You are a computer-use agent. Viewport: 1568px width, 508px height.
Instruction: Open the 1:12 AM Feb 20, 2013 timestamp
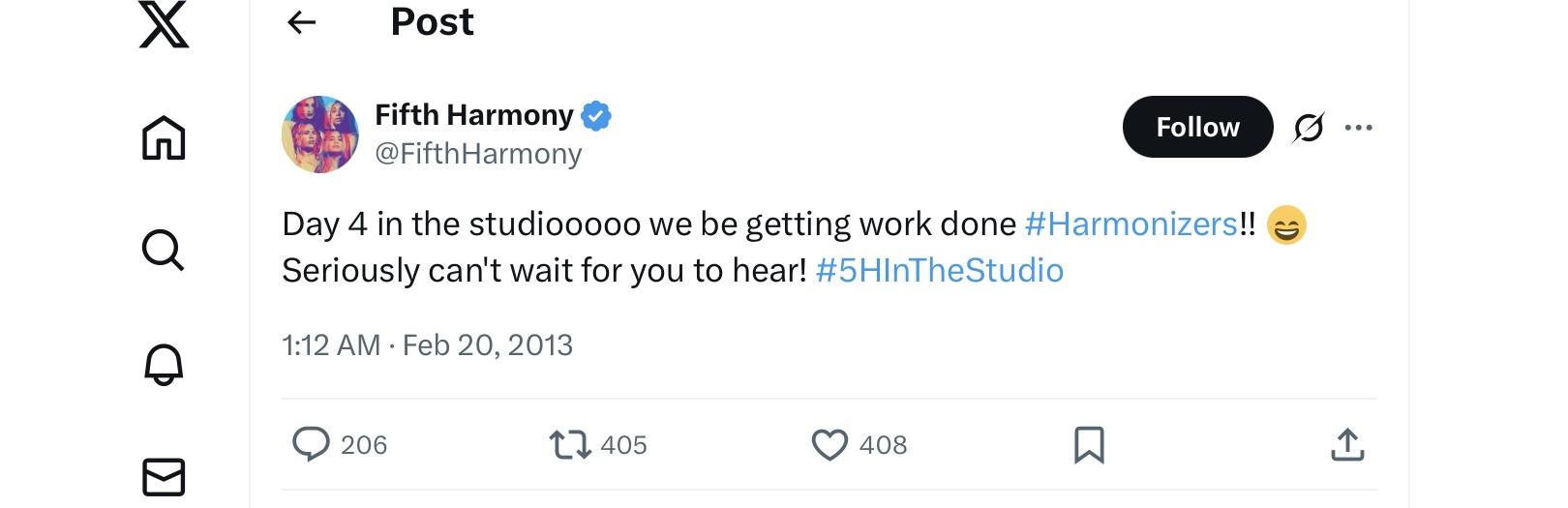(428, 345)
